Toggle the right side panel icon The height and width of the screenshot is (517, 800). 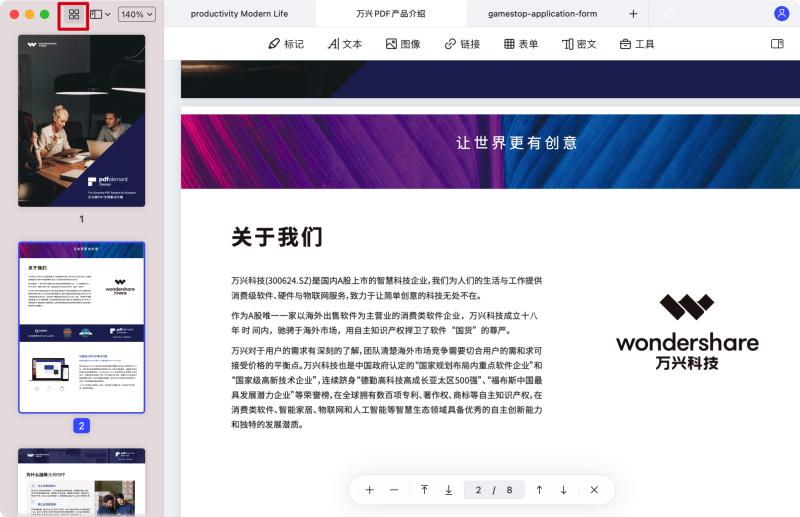[777, 44]
